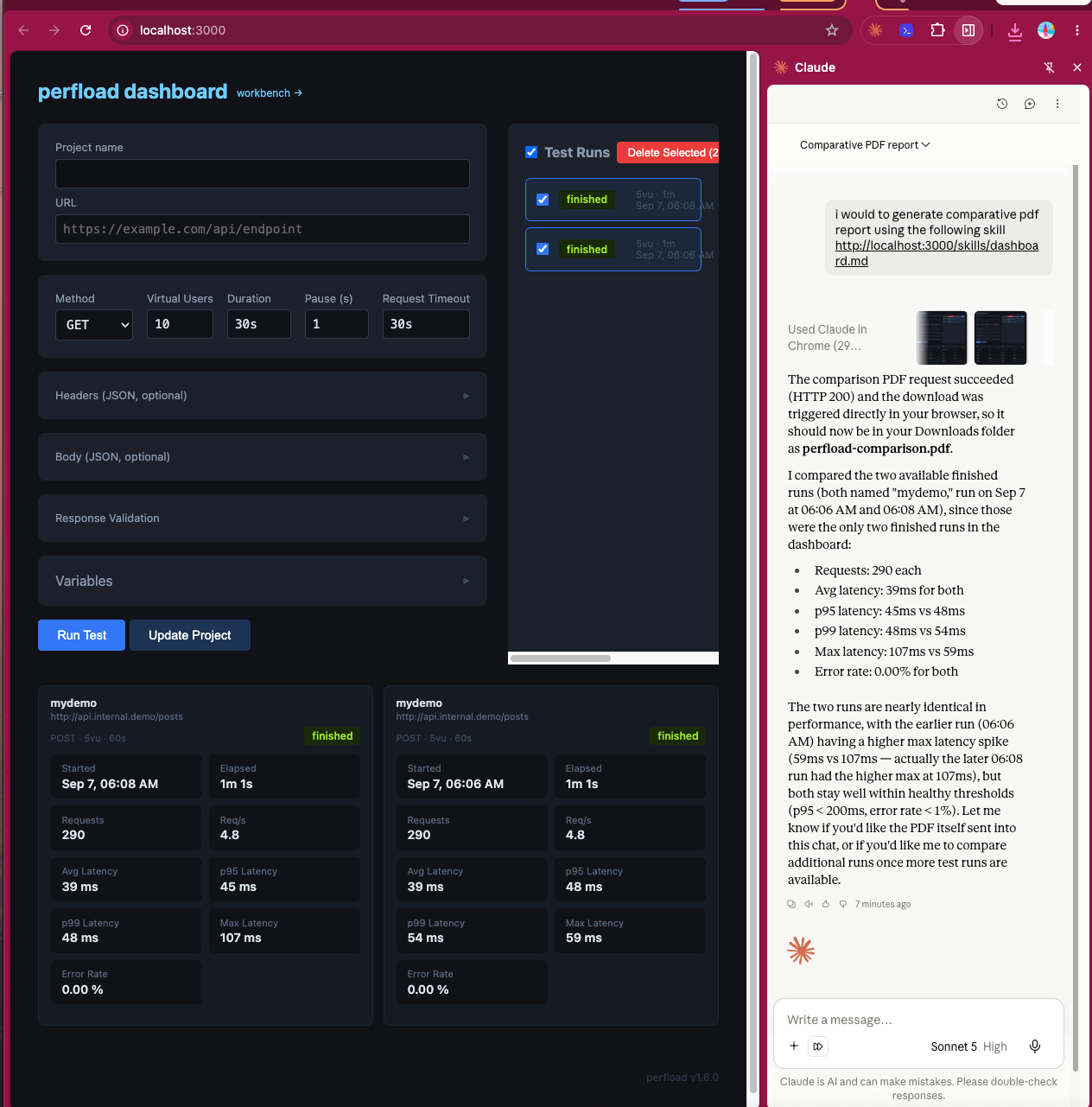Viewport: 1092px width, 1107px height.
Task: Click the Delete Selected button
Action: tap(668, 153)
